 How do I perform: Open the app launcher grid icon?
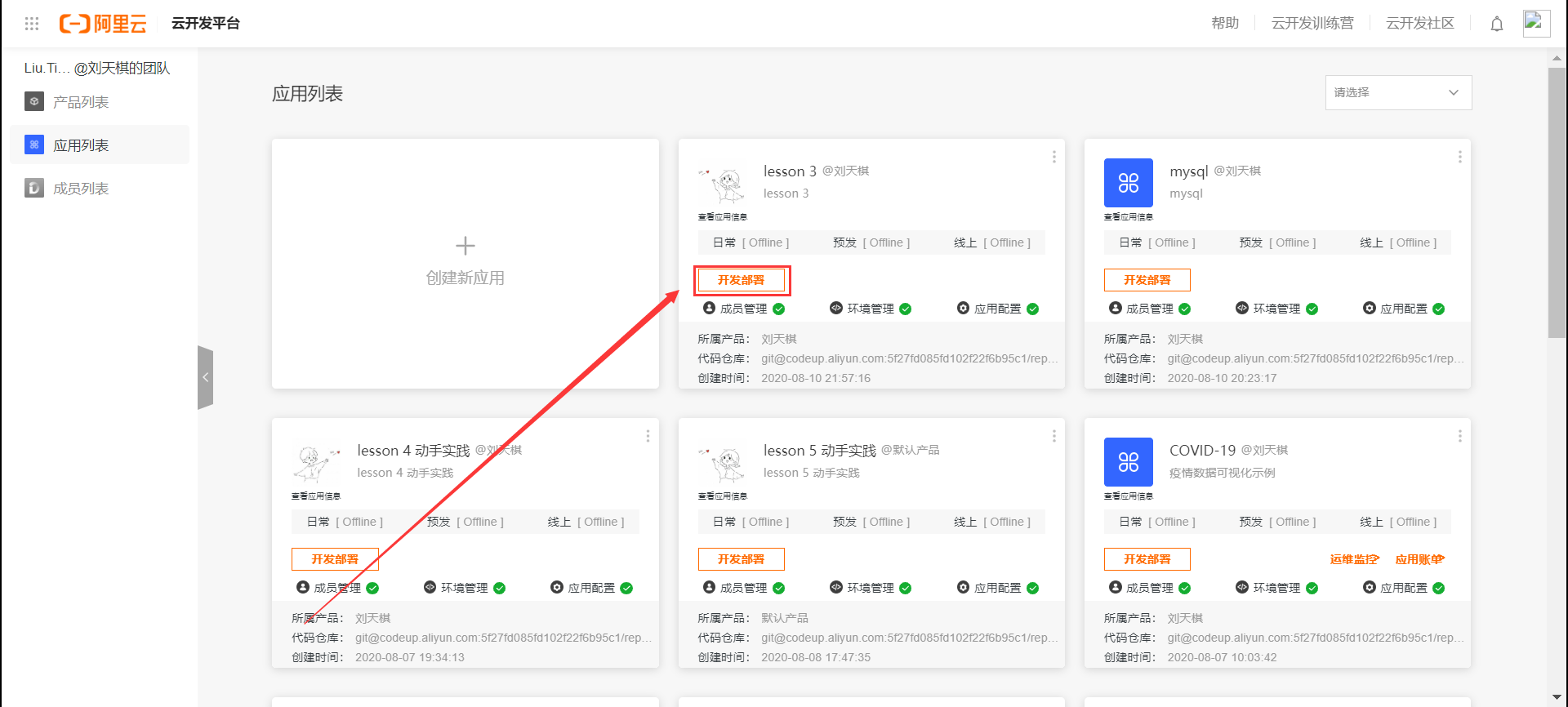[x=32, y=24]
